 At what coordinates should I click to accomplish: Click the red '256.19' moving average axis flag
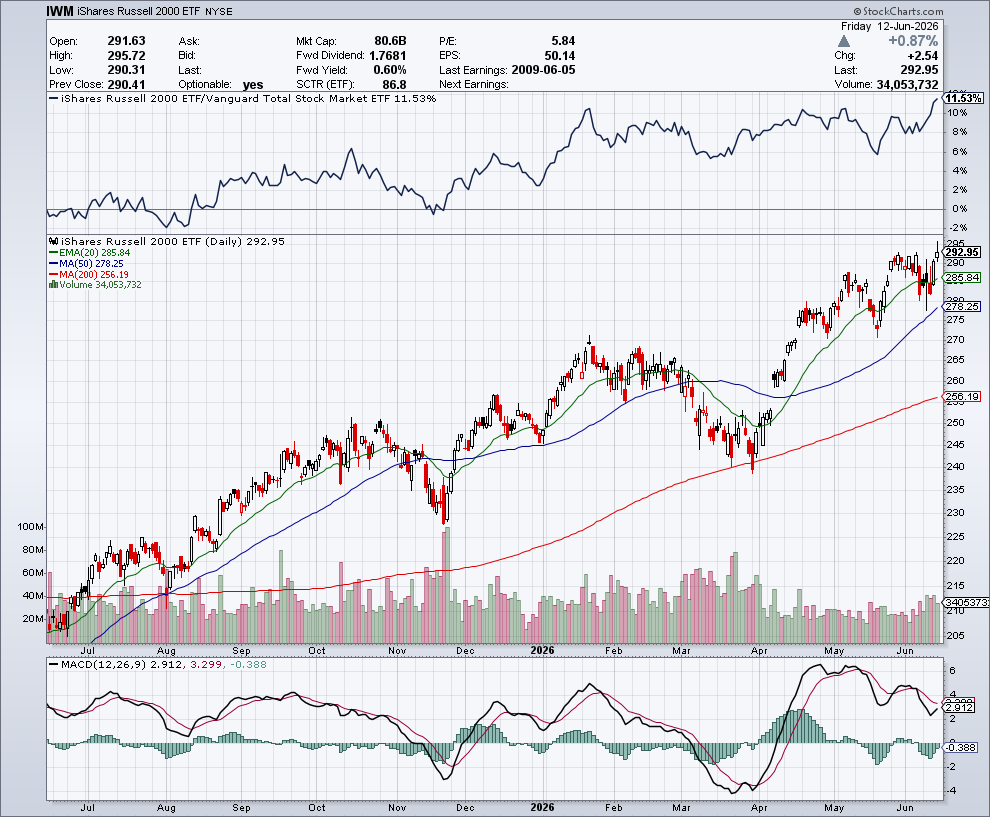click(x=962, y=397)
